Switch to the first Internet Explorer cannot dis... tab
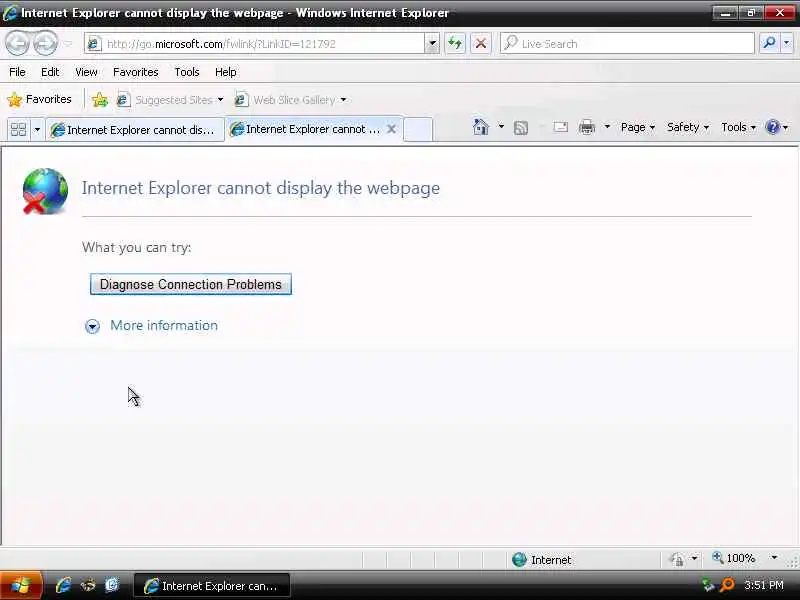This screenshot has width=800, height=600. [135, 130]
